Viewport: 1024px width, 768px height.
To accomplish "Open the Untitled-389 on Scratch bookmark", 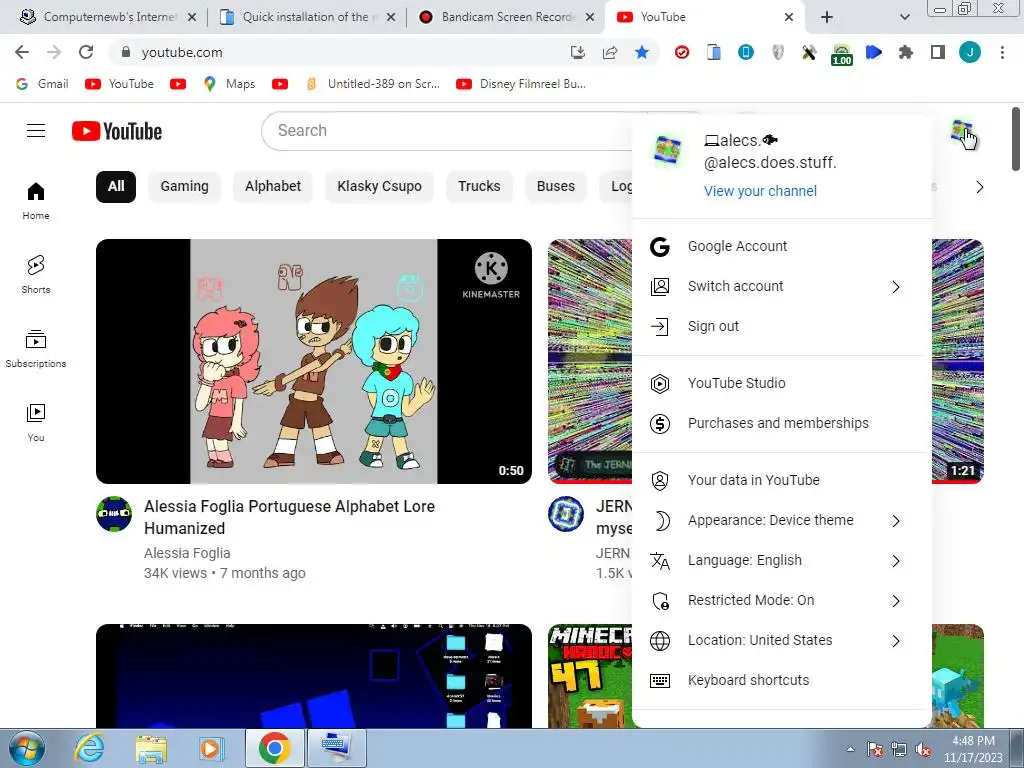I will point(374,84).
